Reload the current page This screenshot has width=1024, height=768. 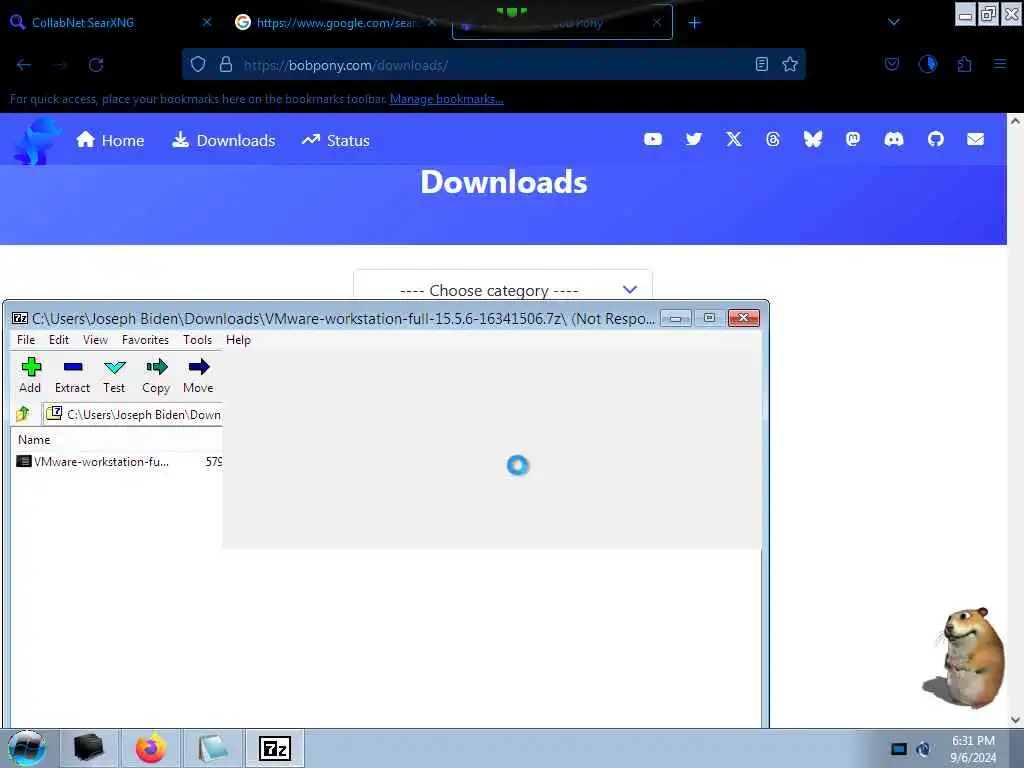point(96,65)
